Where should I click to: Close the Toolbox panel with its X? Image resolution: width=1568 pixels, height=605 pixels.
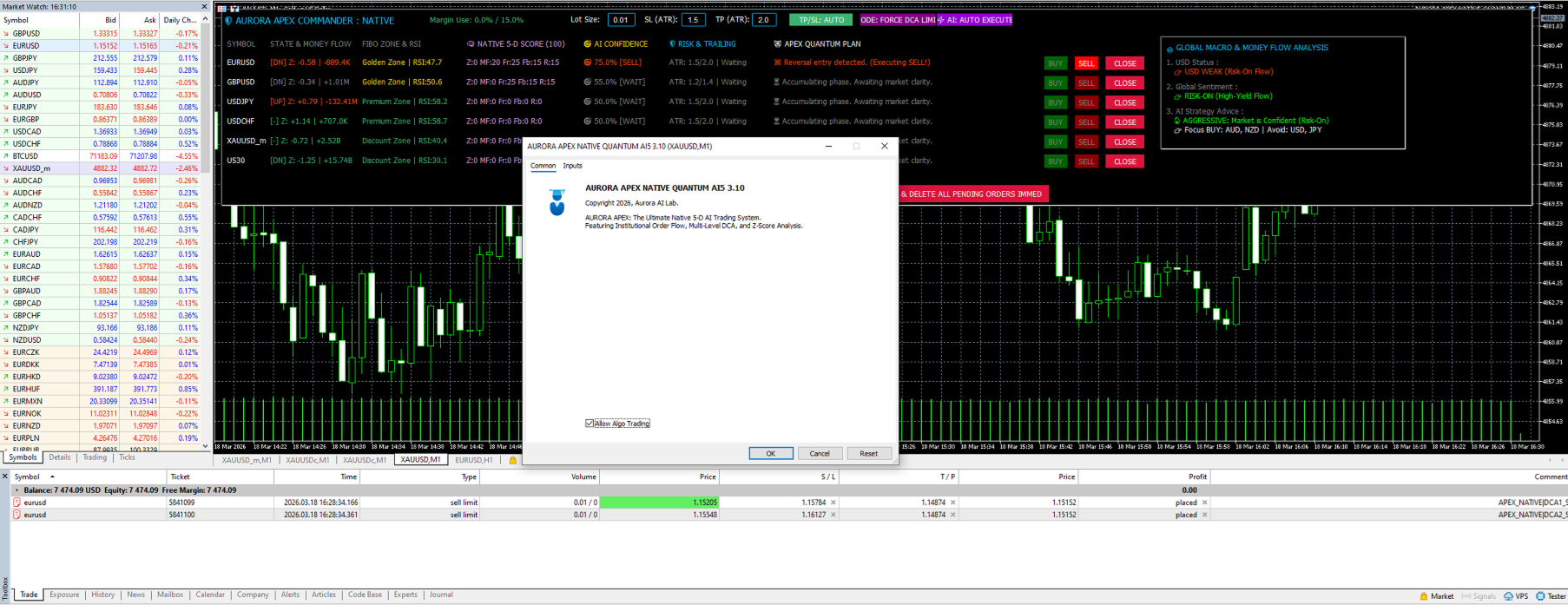click(4, 477)
